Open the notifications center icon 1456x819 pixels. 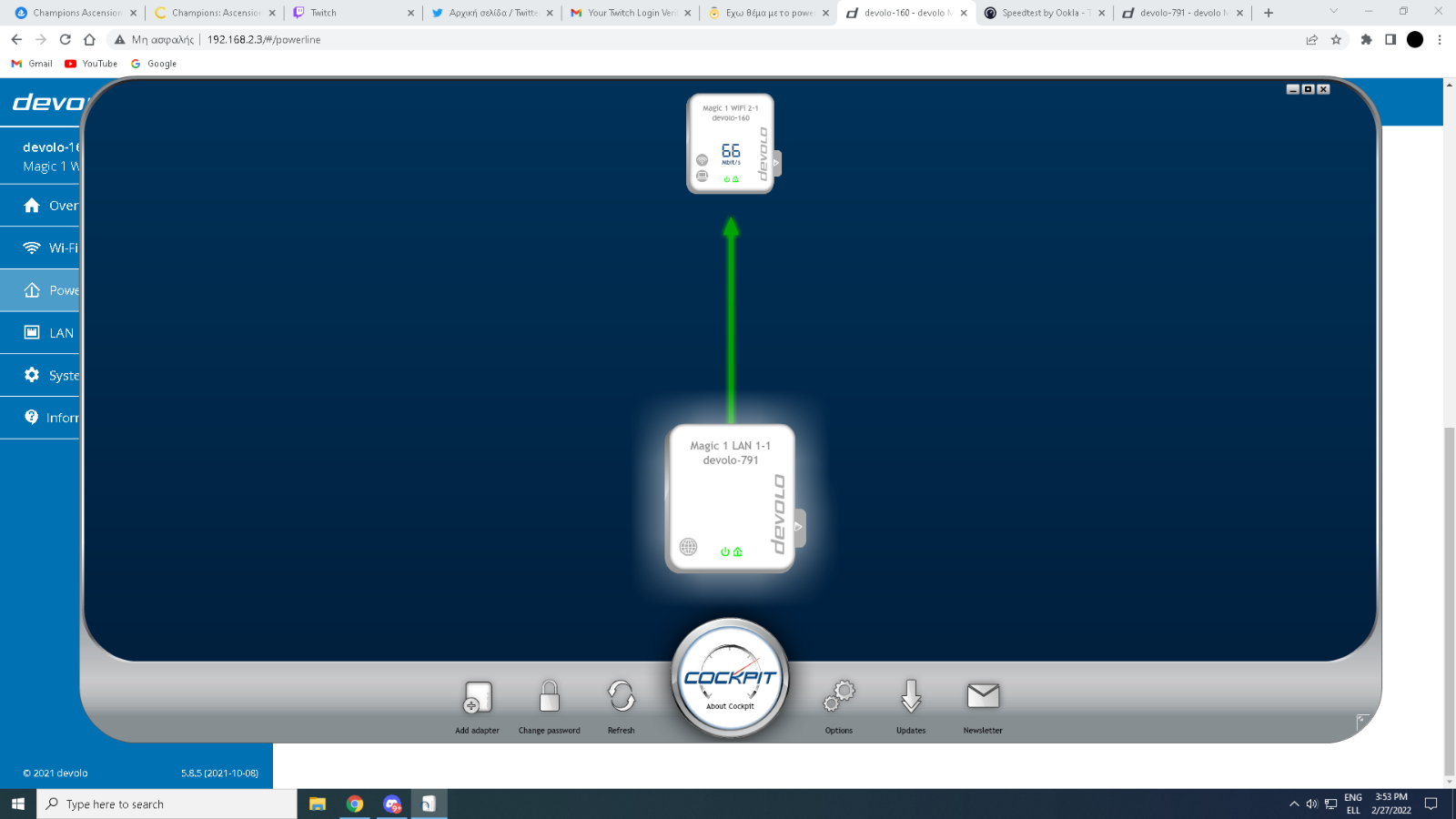1431,804
